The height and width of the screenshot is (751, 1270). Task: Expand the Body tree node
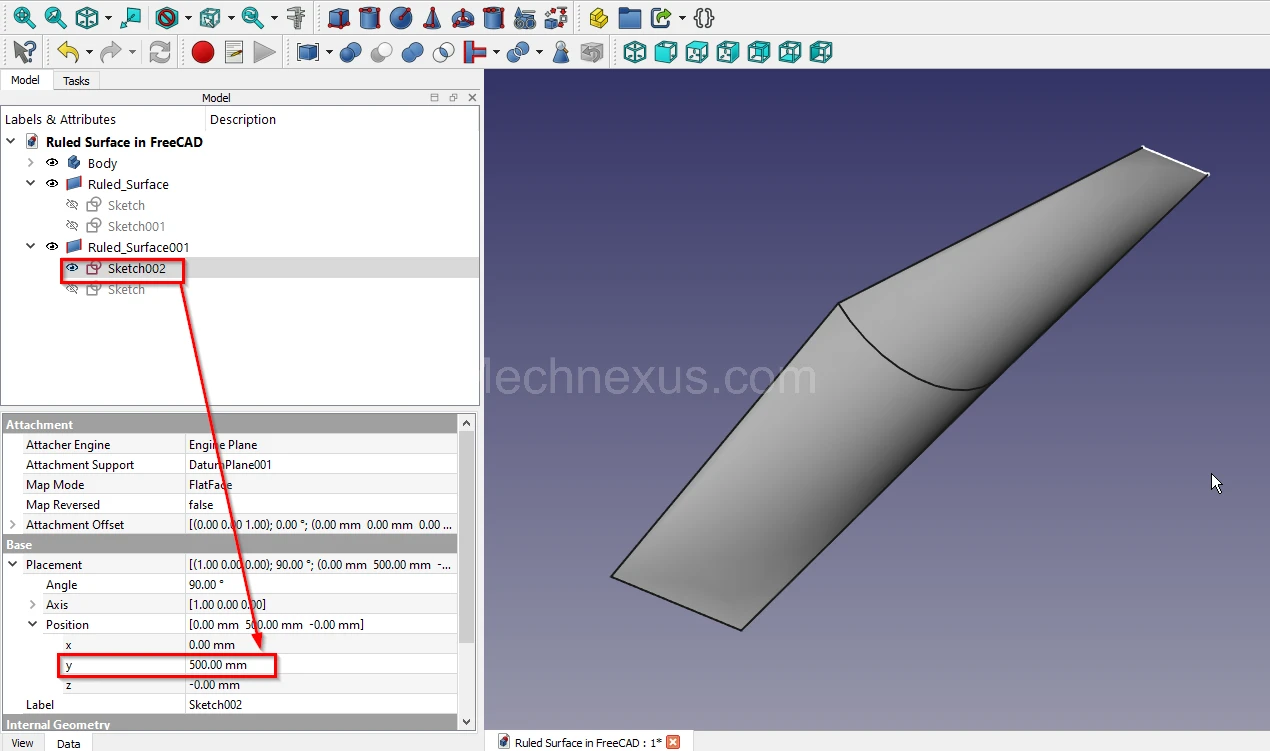point(30,163)
